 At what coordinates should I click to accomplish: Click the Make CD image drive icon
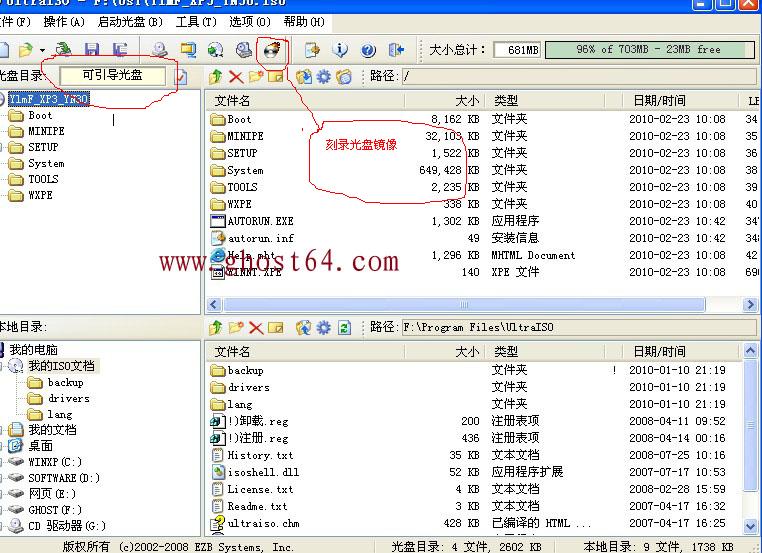159,50
